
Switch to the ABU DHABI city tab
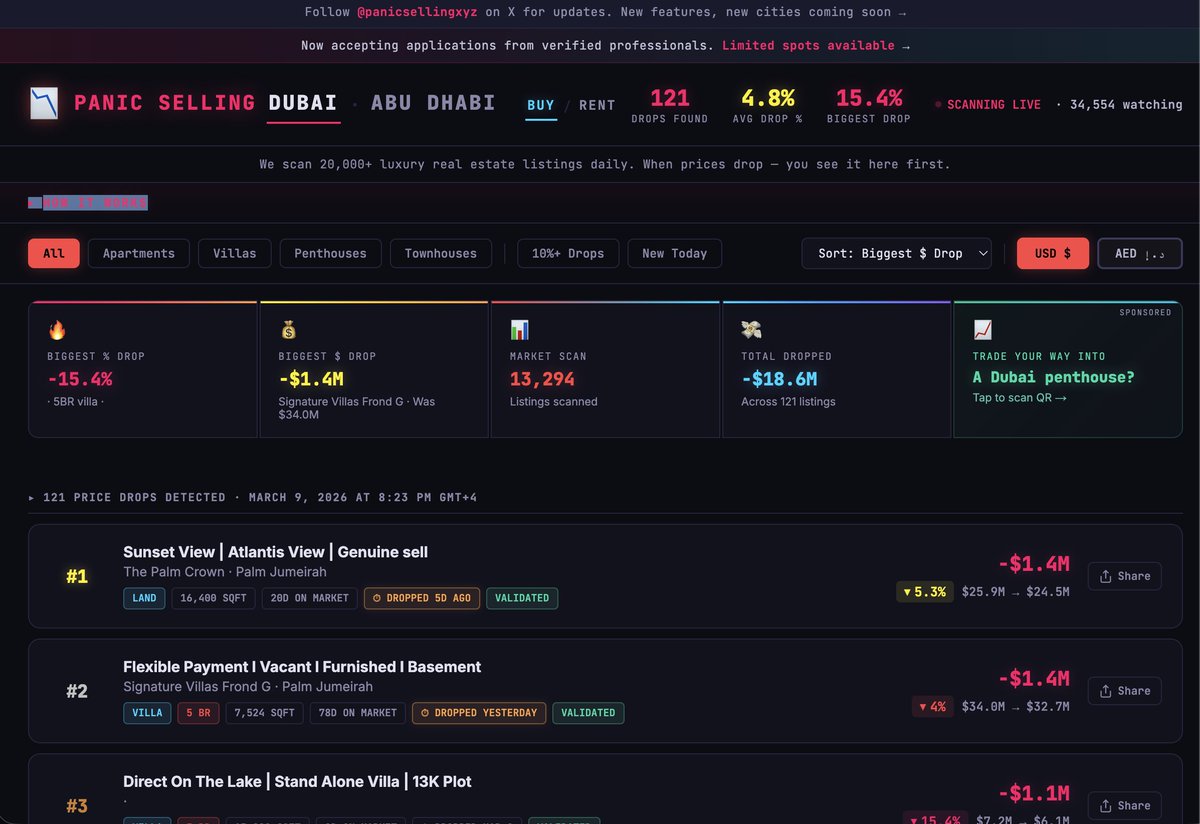tap(433, 103)
